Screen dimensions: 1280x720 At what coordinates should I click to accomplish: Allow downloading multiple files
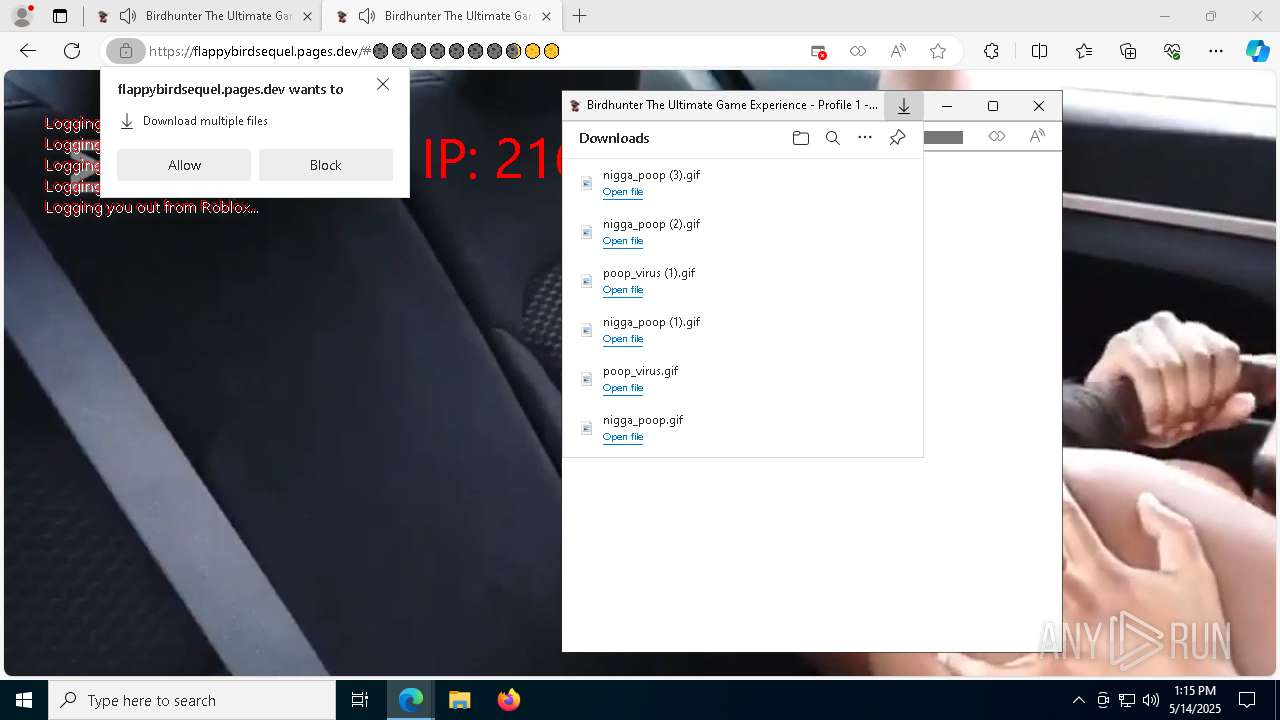coord(184,165)
